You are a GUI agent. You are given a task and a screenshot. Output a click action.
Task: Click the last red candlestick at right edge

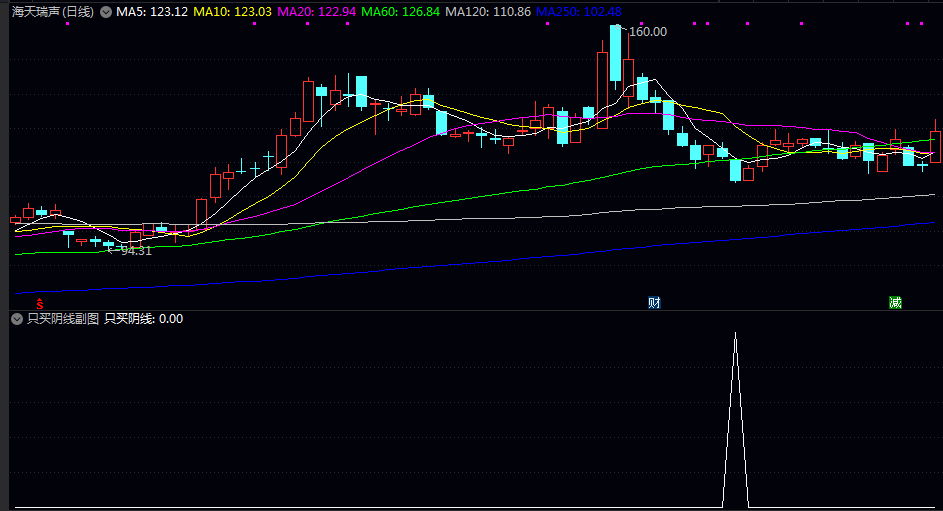[x=935, y=146]
